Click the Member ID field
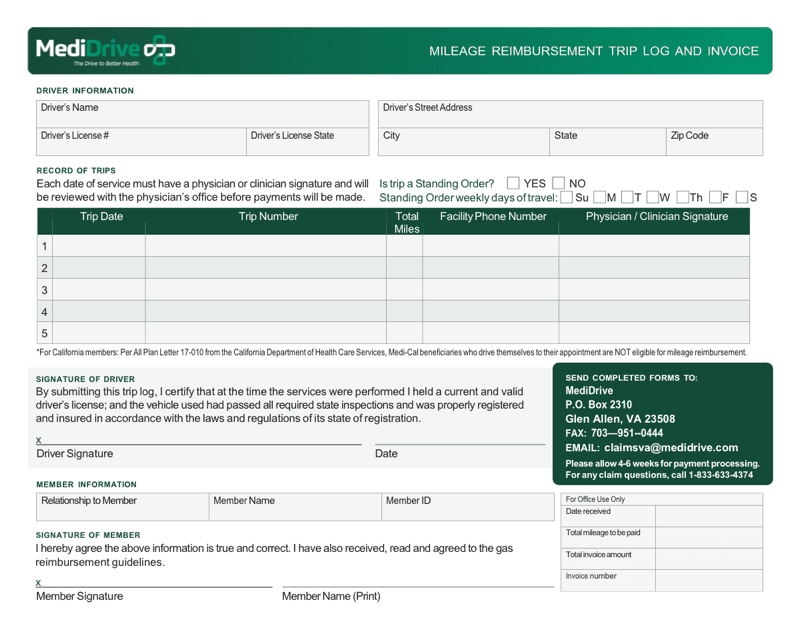 465,506
